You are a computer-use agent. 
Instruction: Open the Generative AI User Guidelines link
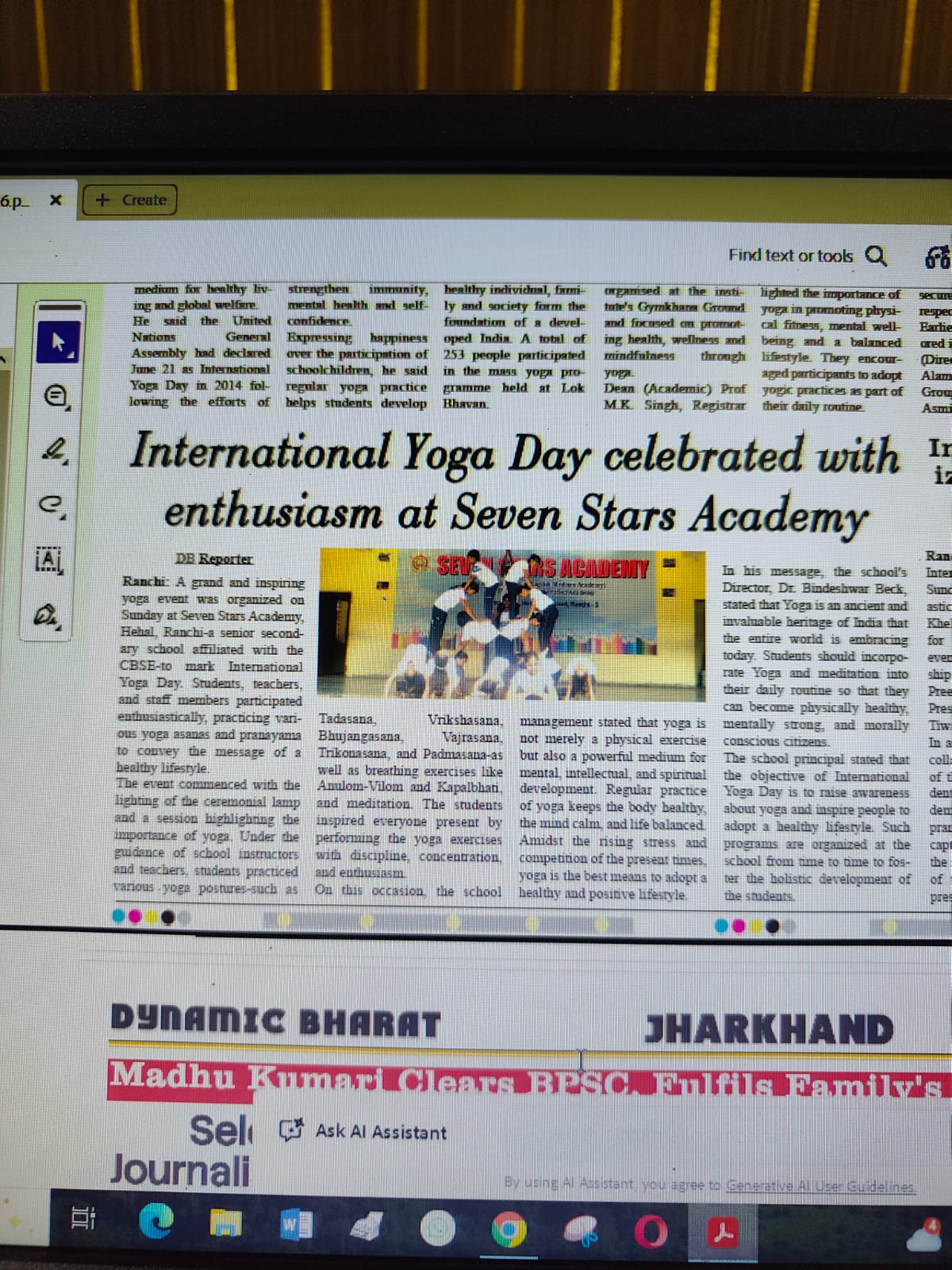820,1187
